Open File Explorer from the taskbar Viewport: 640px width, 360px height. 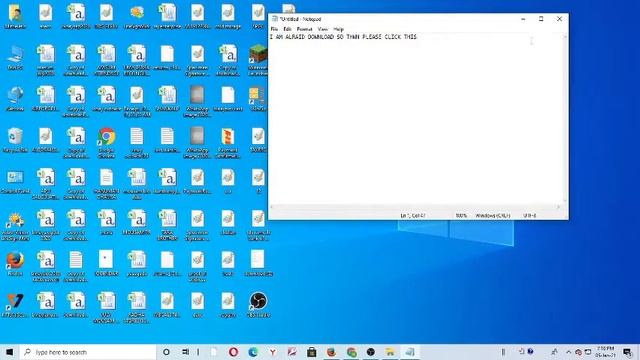click(390, 352)
